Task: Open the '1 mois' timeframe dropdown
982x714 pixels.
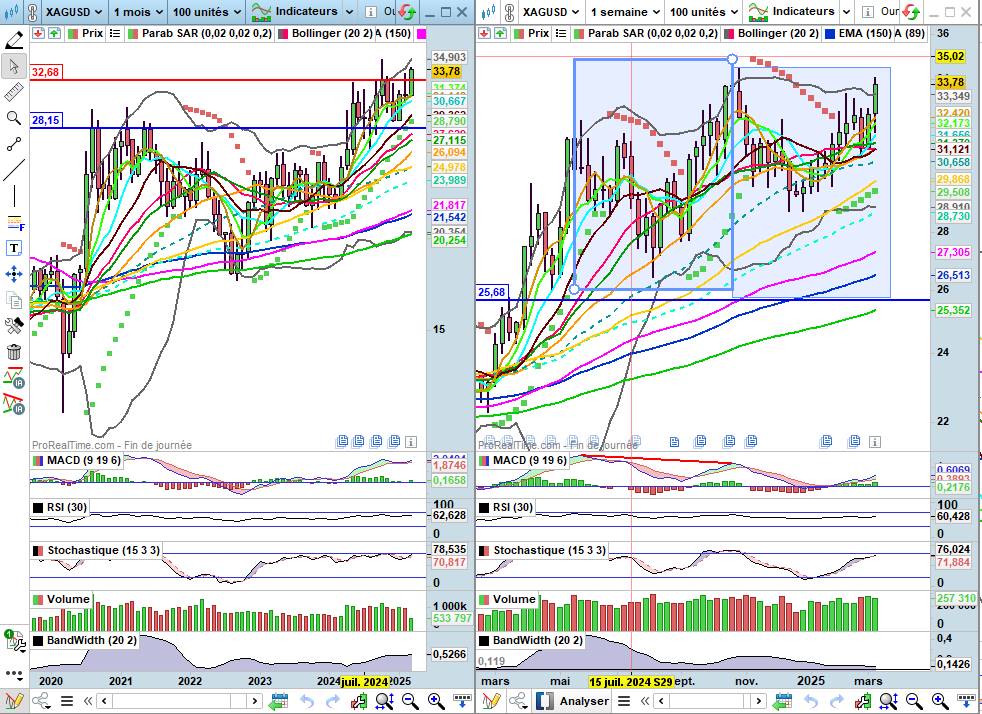Action: click(138, 11)
